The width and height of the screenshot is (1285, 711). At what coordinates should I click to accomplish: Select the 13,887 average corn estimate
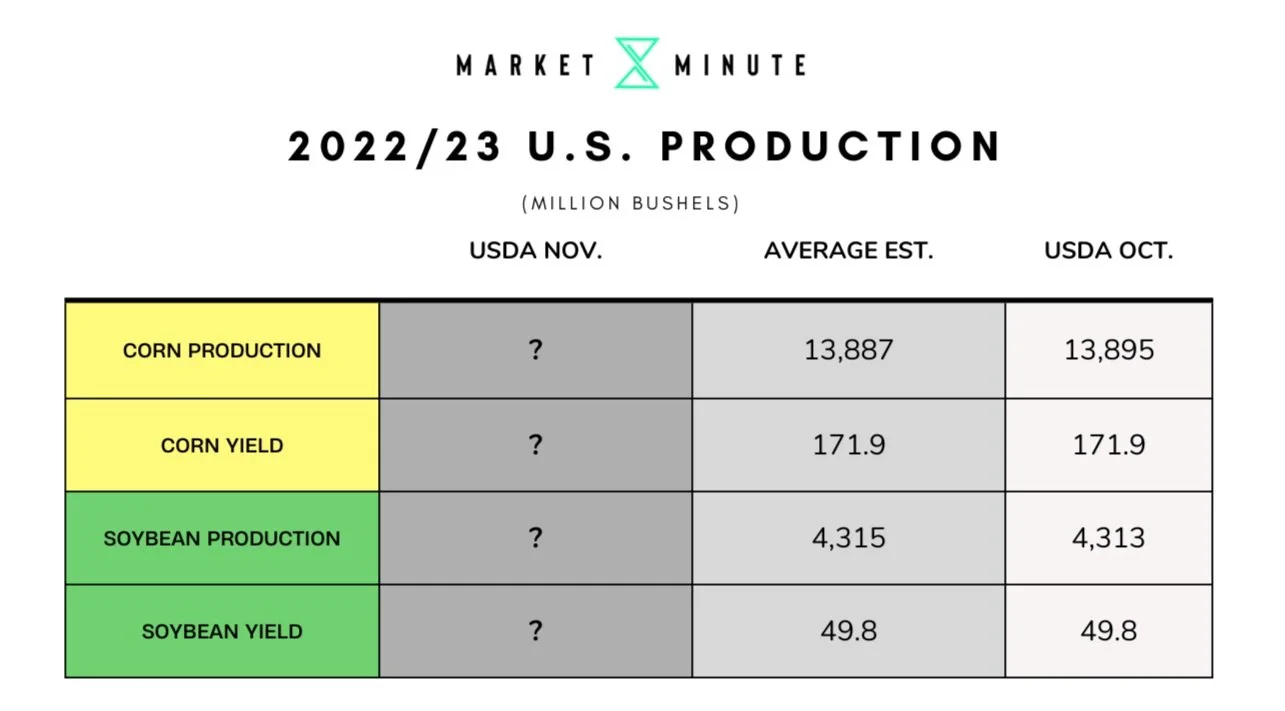click(849, 350)
